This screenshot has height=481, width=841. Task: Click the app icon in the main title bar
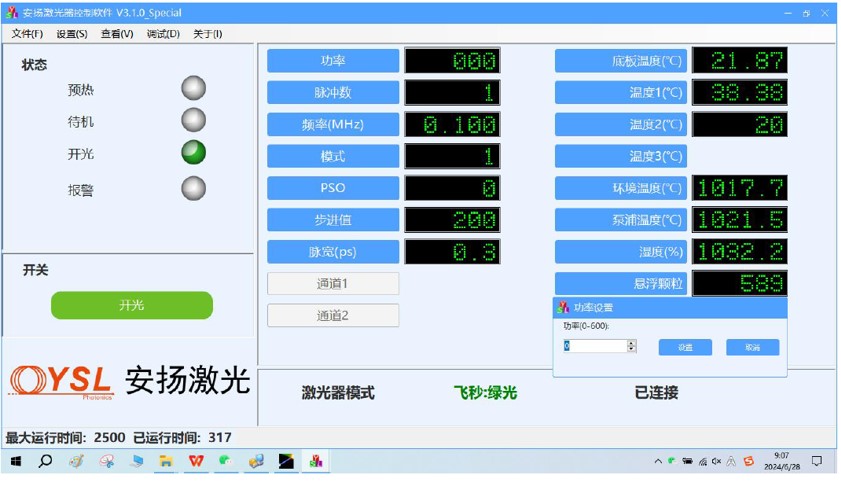[x=12, y=12]
